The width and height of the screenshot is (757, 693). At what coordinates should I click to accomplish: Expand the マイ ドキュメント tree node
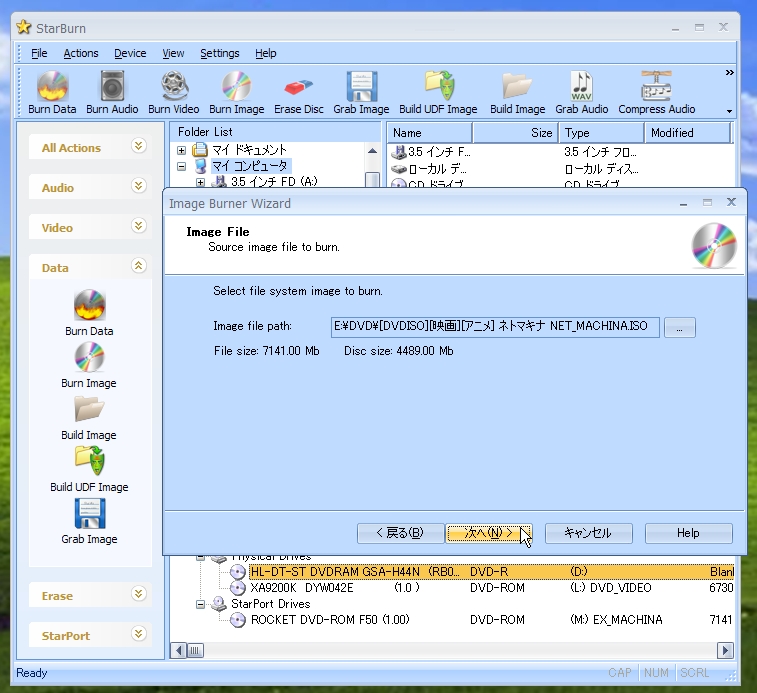182,150
